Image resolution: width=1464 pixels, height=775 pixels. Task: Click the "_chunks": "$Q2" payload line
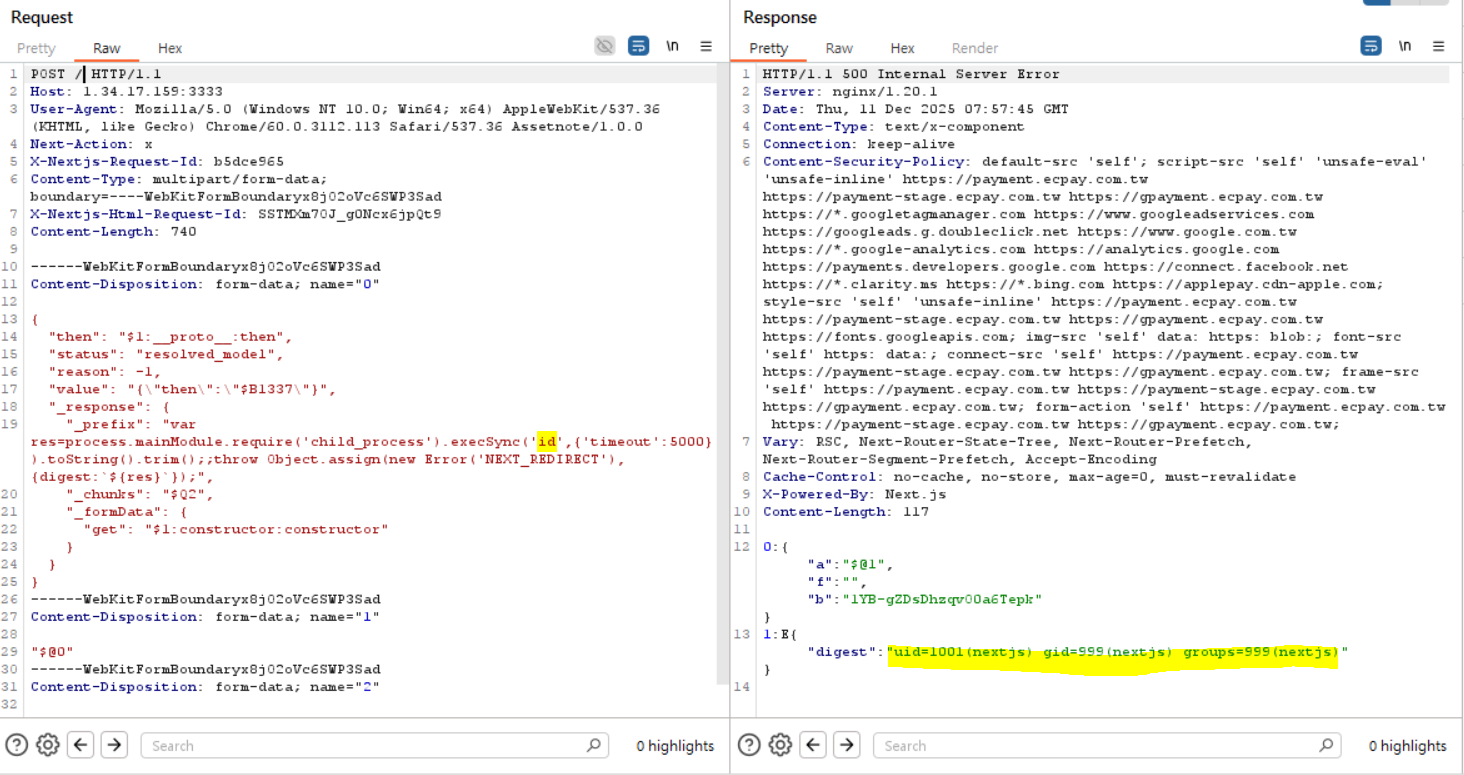(140, 494)
